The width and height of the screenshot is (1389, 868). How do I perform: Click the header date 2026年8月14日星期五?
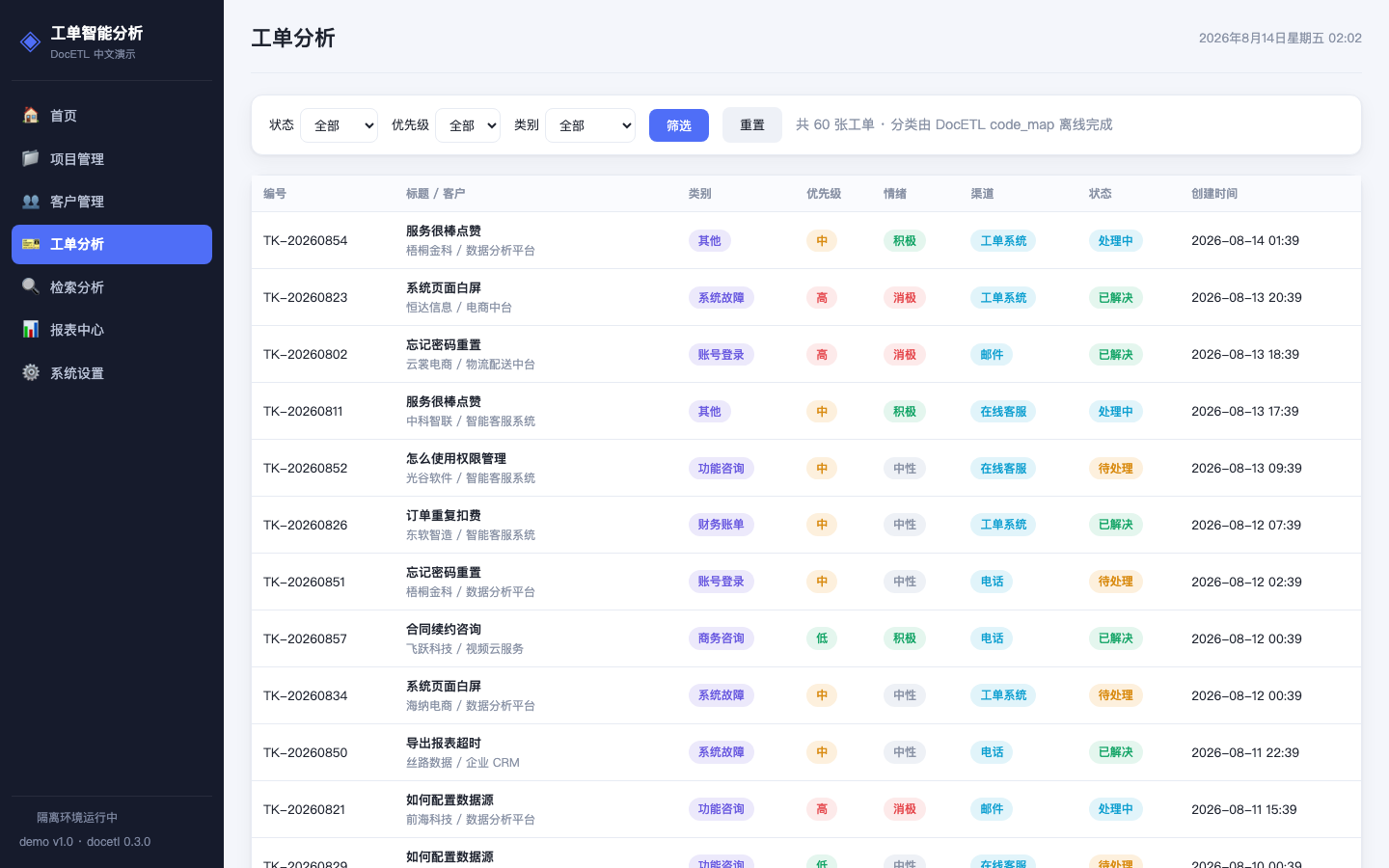click(1262, 39)
